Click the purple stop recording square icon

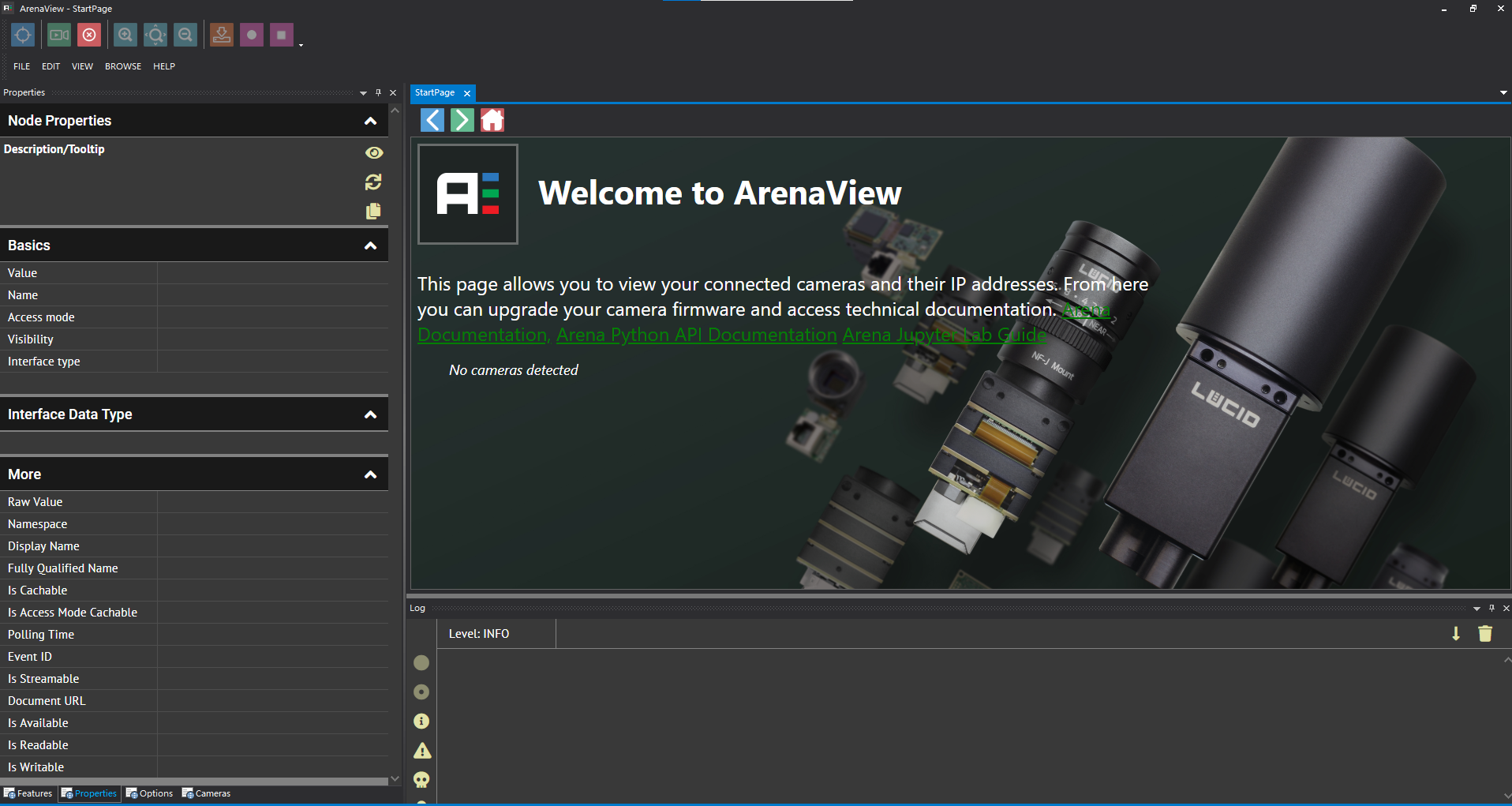click(282, 35)
